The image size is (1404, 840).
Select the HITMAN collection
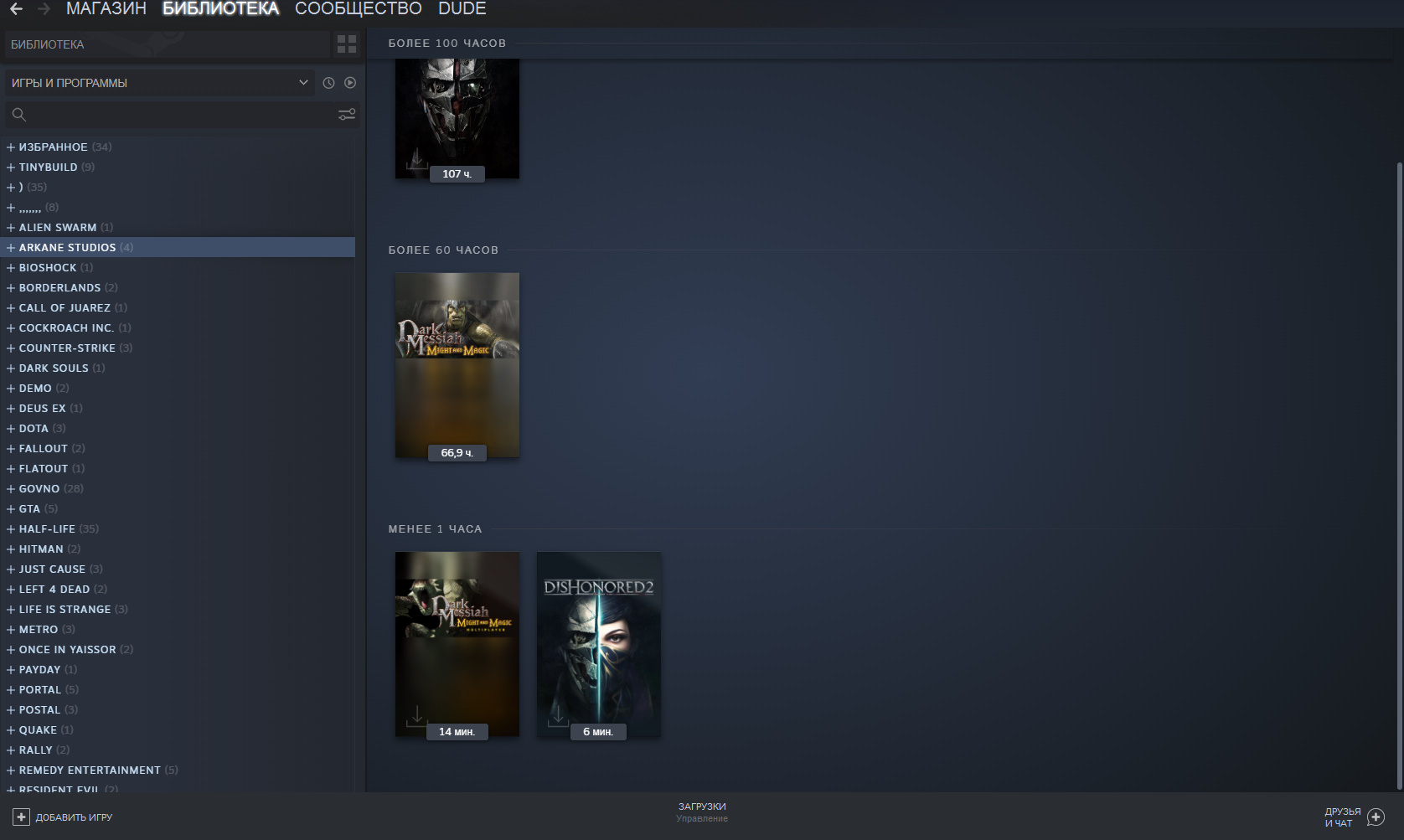click(178, 549)
